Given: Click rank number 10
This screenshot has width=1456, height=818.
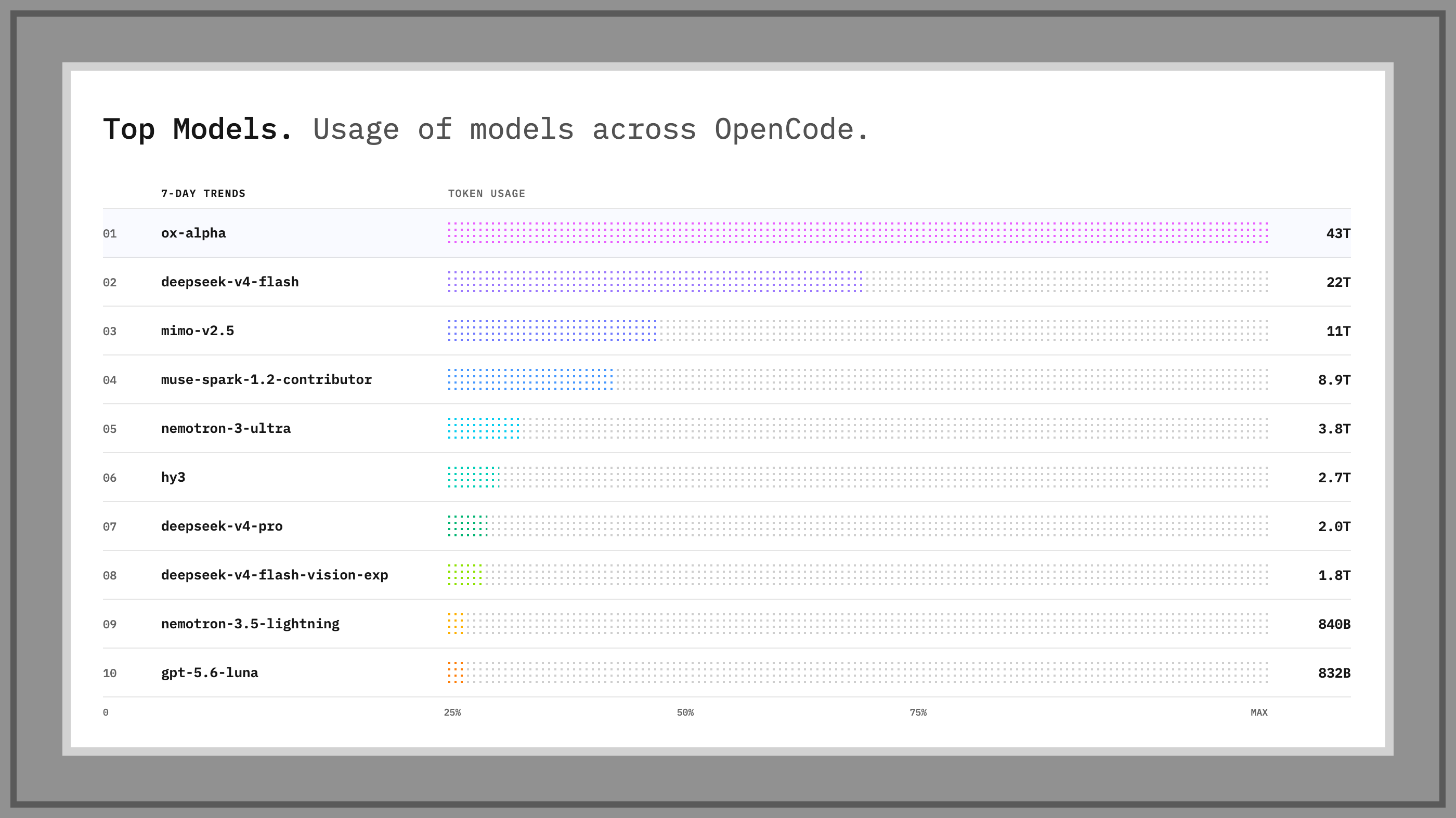Looking at the screenshot, I should point(110,674).
